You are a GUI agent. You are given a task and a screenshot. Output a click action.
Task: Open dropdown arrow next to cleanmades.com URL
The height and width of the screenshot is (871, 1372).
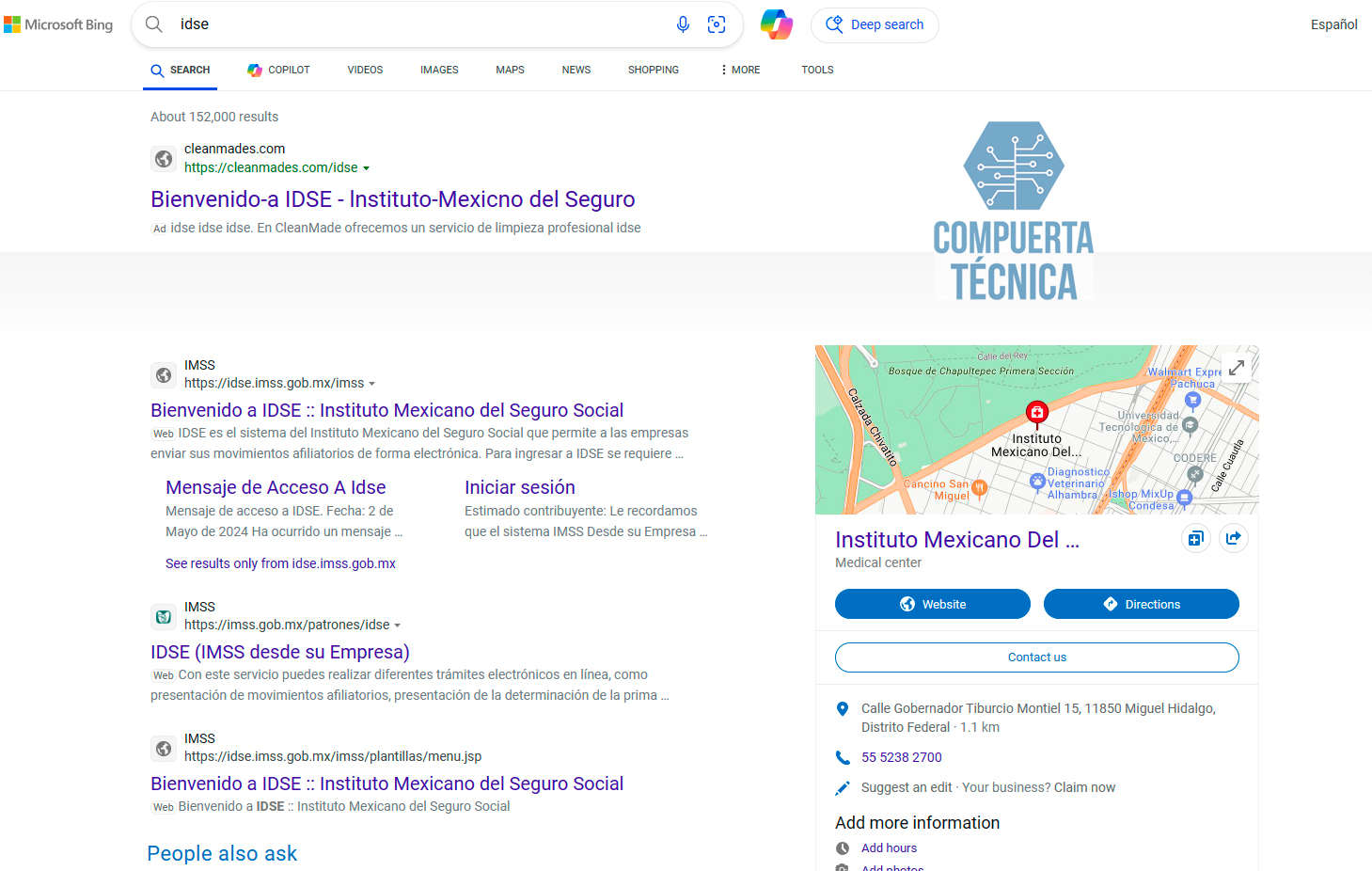(367, 168)
